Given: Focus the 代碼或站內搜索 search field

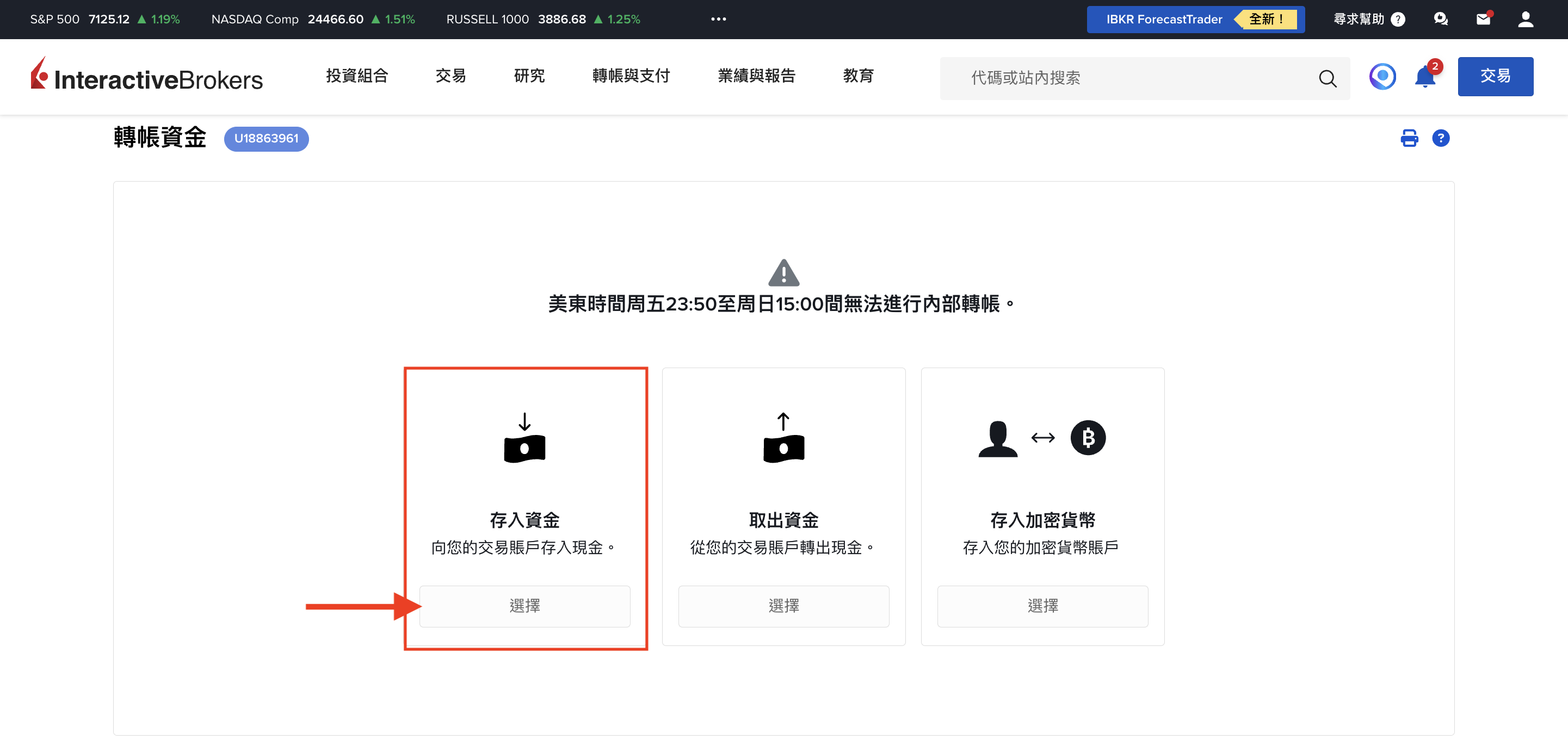Looking at the screenshot, I should point(1126,78).
